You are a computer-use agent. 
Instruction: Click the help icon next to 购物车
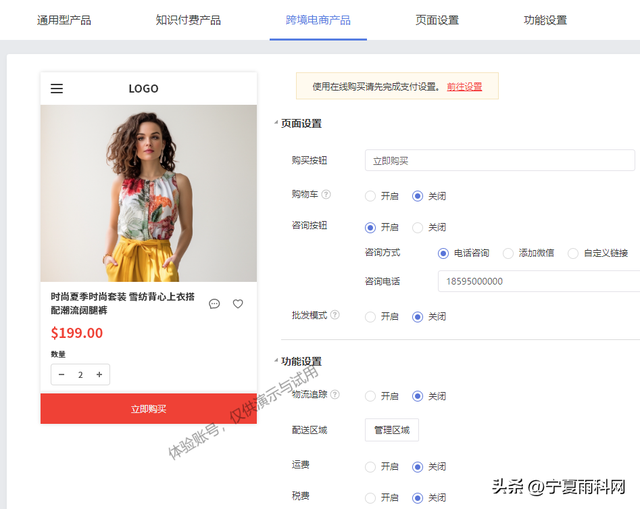(x=326, y=194)
